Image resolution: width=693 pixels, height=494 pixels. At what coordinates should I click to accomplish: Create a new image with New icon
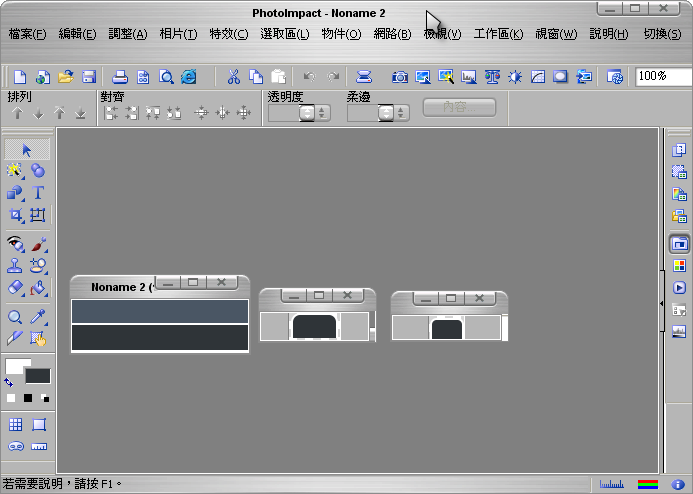20,77
